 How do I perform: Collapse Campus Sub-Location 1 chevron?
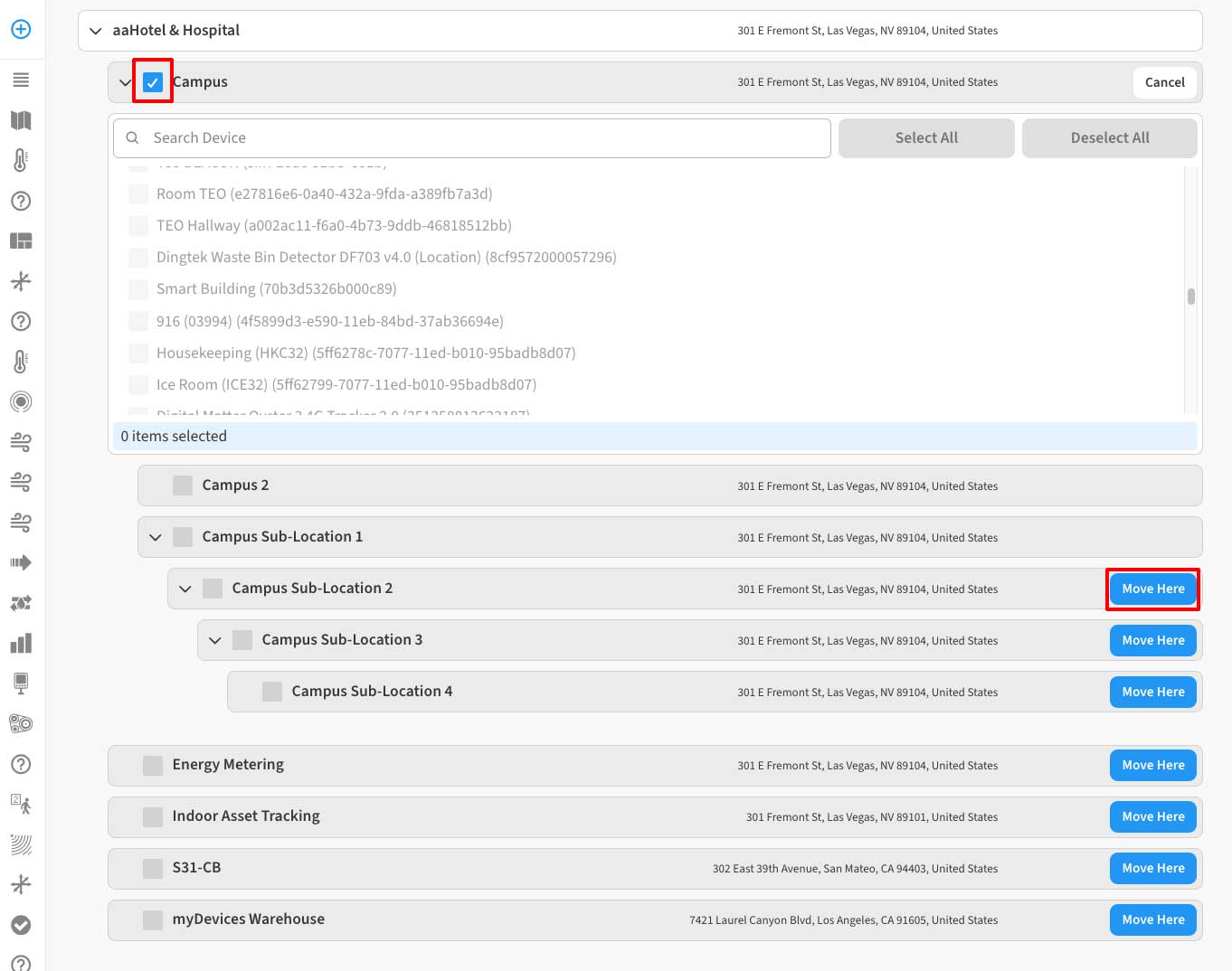click(x=156, y=537)
